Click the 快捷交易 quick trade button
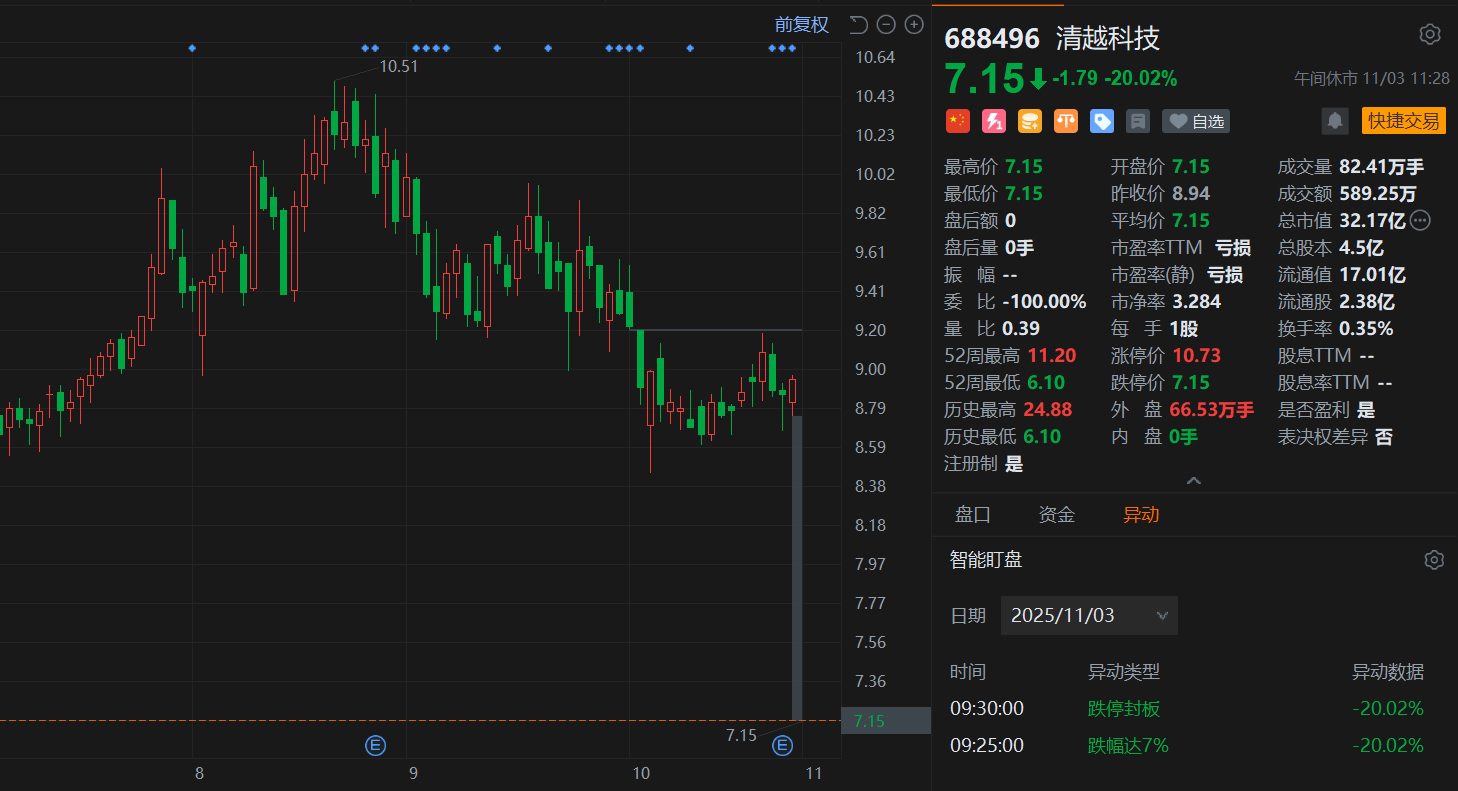This screenshot has width=1458, height=791. pos(1404,121)
